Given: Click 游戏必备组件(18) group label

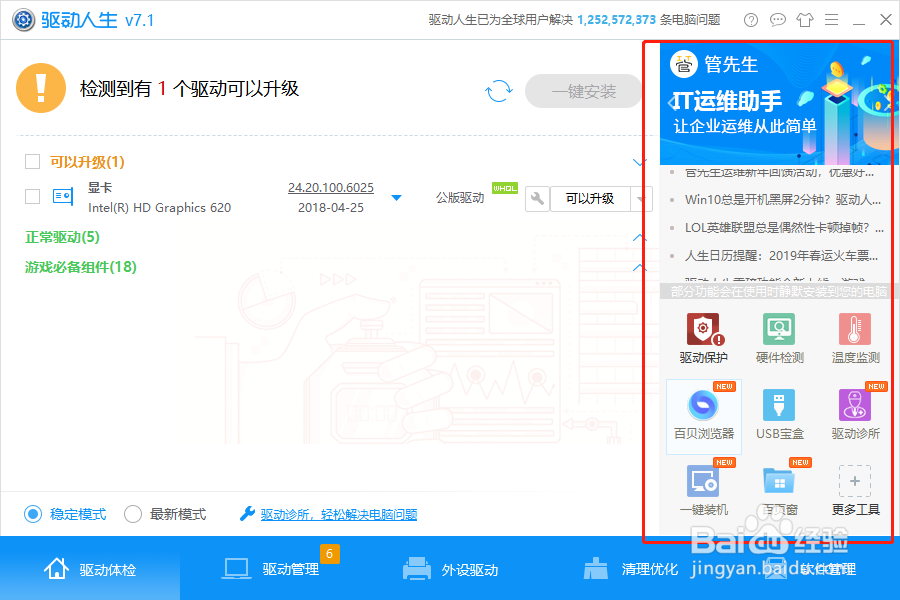Looking at the screenshot, I should click(80, 267).
